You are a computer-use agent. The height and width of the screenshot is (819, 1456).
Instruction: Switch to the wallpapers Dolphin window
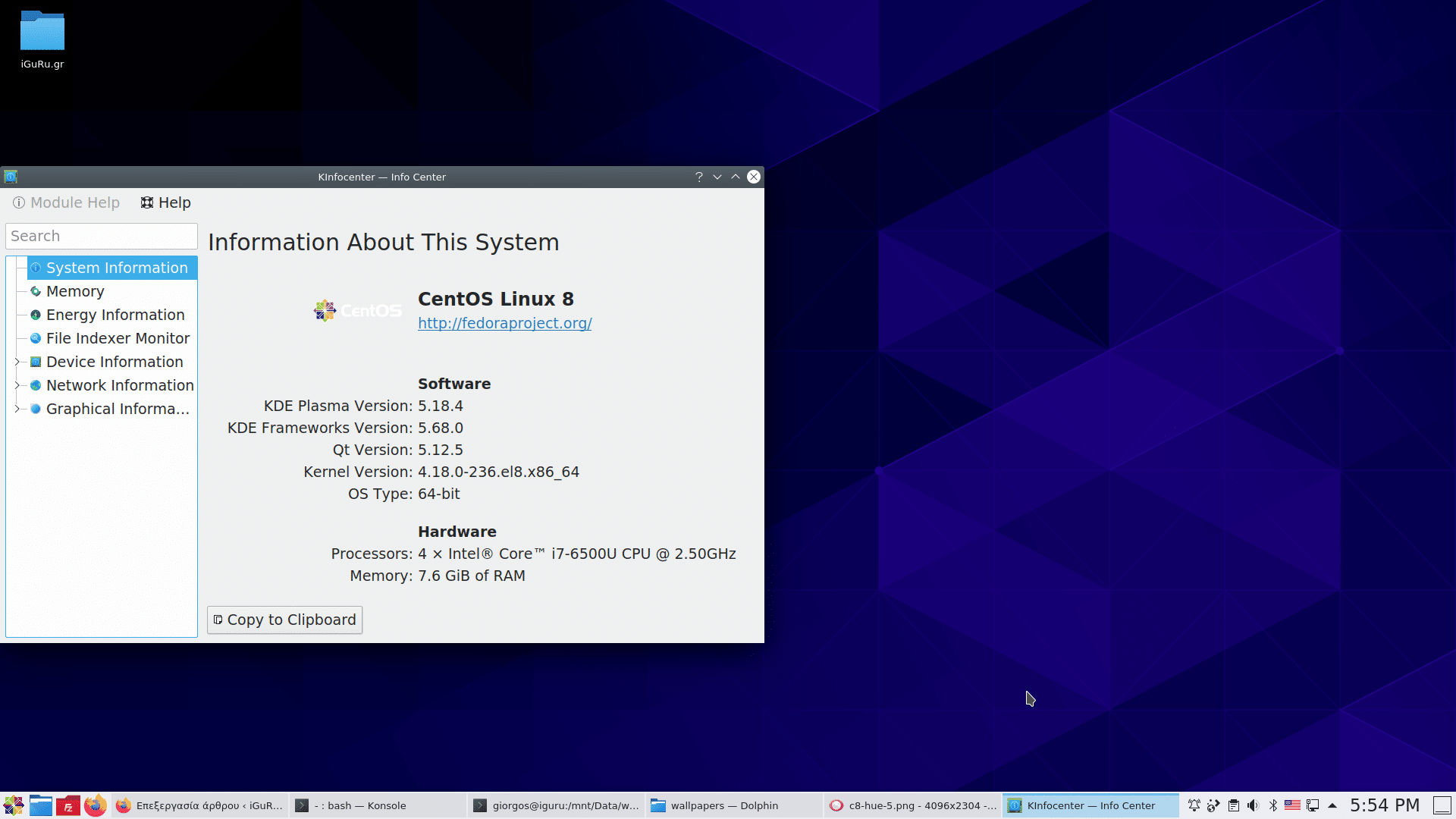[733, 805]
